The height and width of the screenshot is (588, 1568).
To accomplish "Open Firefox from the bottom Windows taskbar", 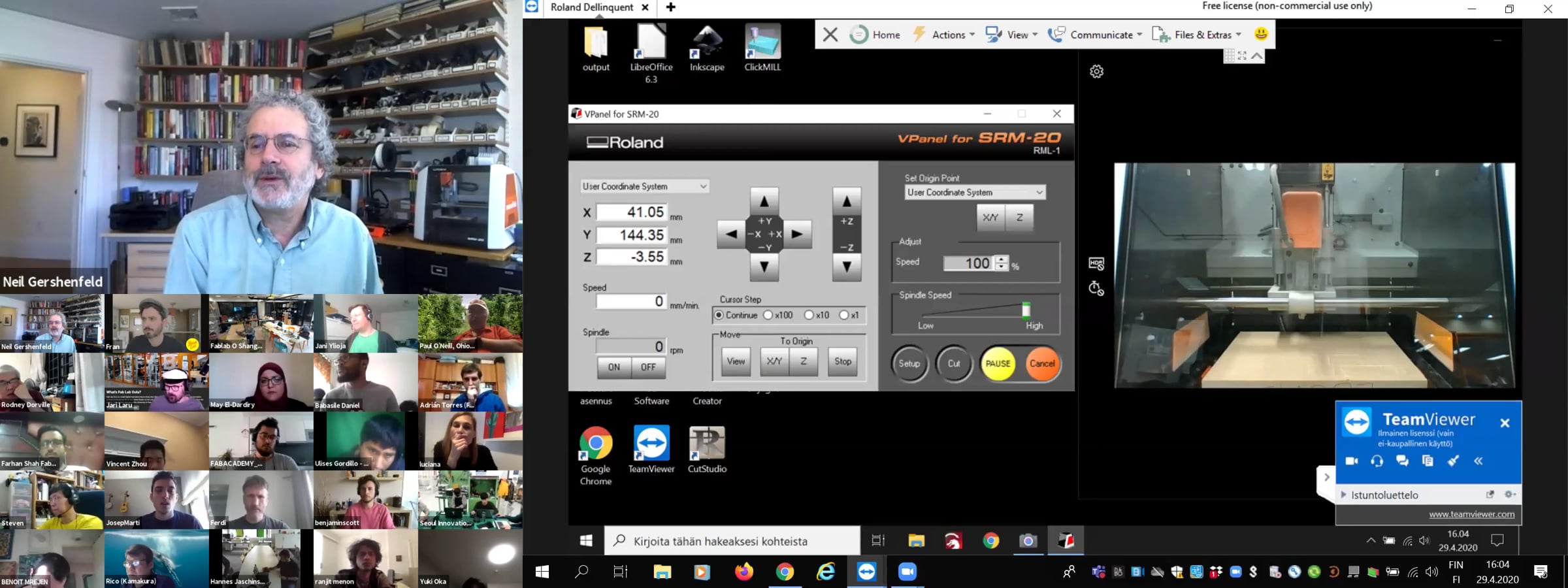I will tap(743, 572).
